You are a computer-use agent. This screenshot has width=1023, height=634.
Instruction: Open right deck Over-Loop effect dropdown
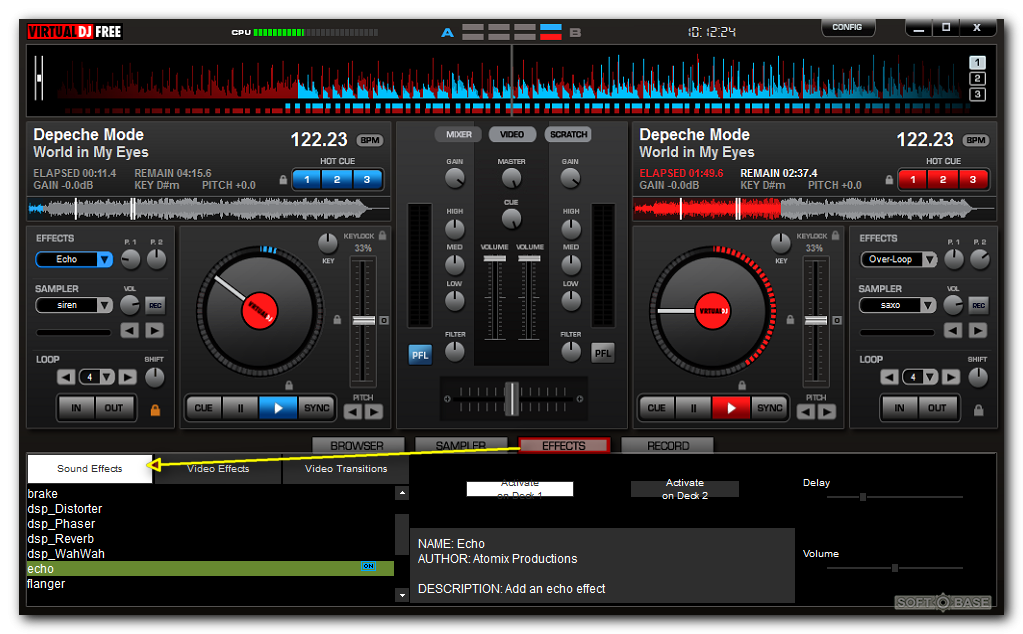pos(930,260)
